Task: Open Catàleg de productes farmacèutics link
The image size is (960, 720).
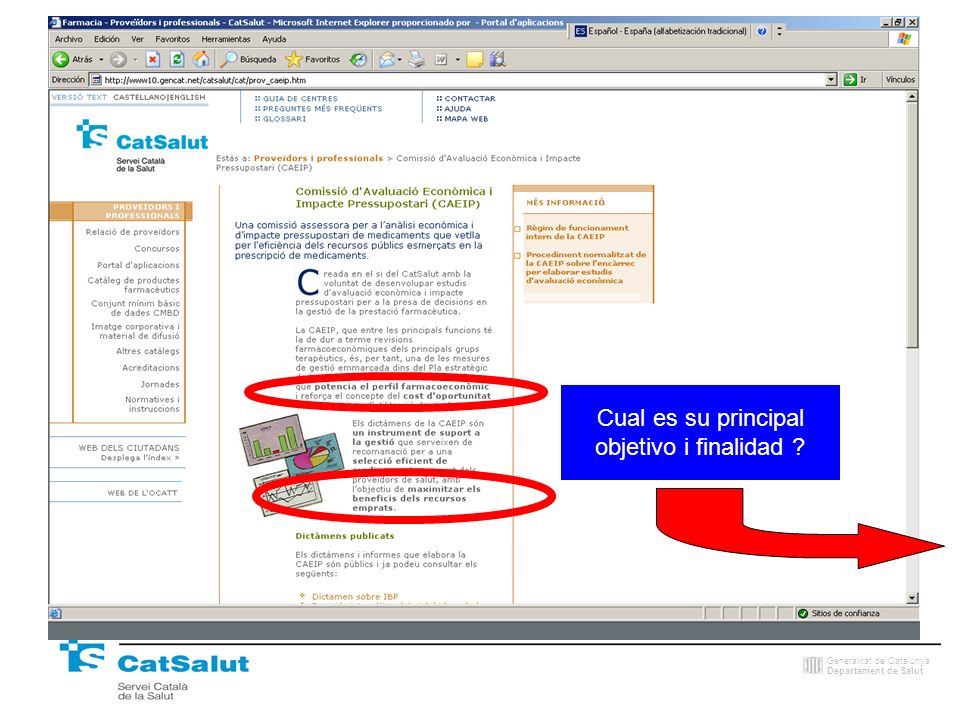Action: [x=133, y=285]
